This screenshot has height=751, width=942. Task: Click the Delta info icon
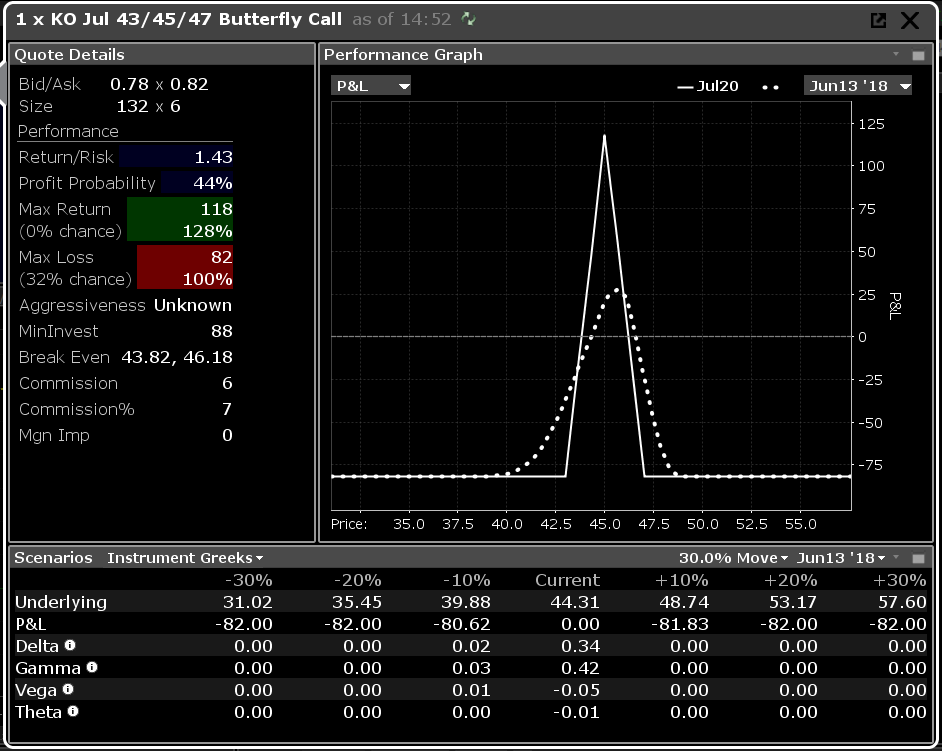70,646
